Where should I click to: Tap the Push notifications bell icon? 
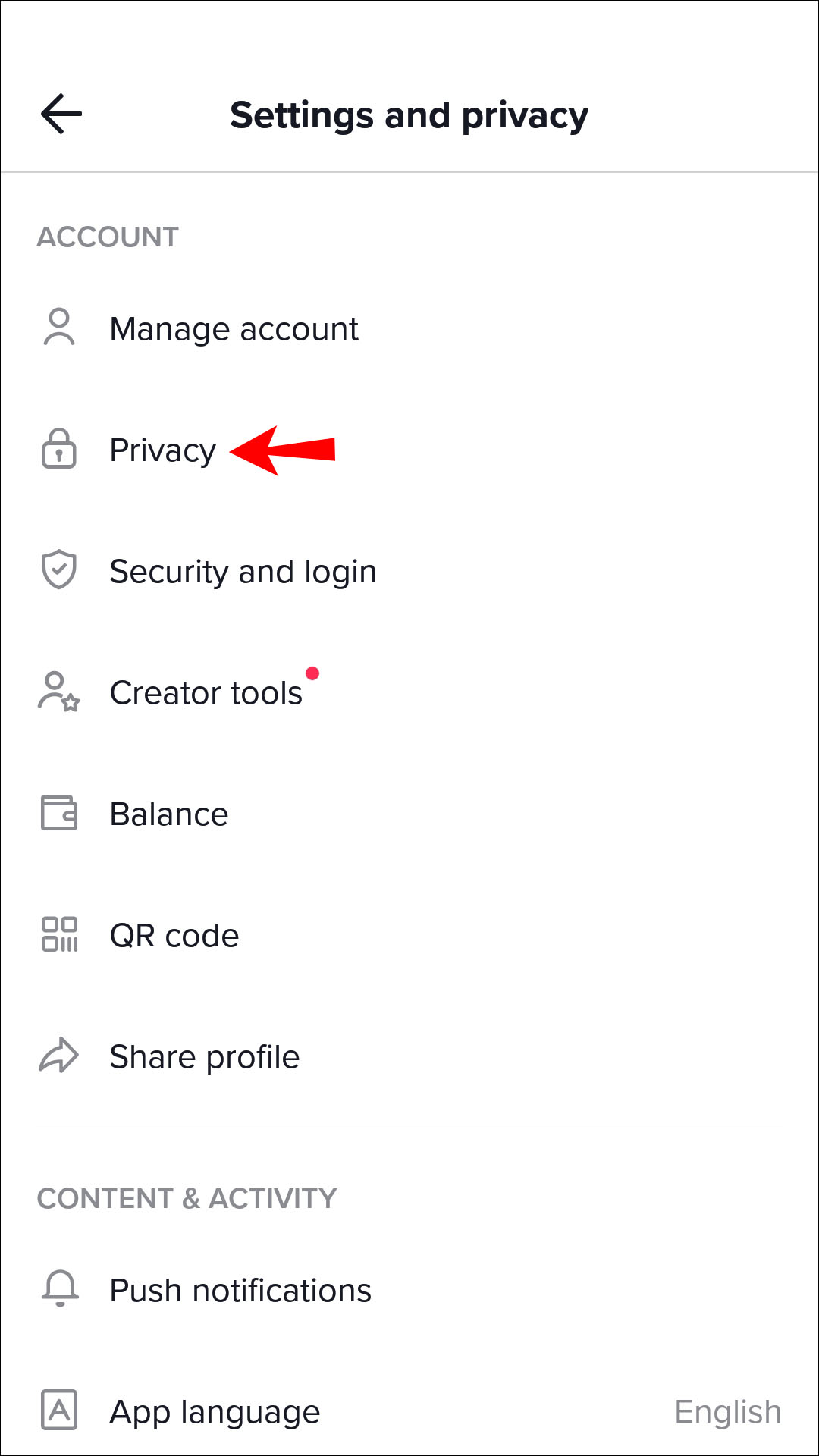pyautogui.click(x=60, y=1289)
